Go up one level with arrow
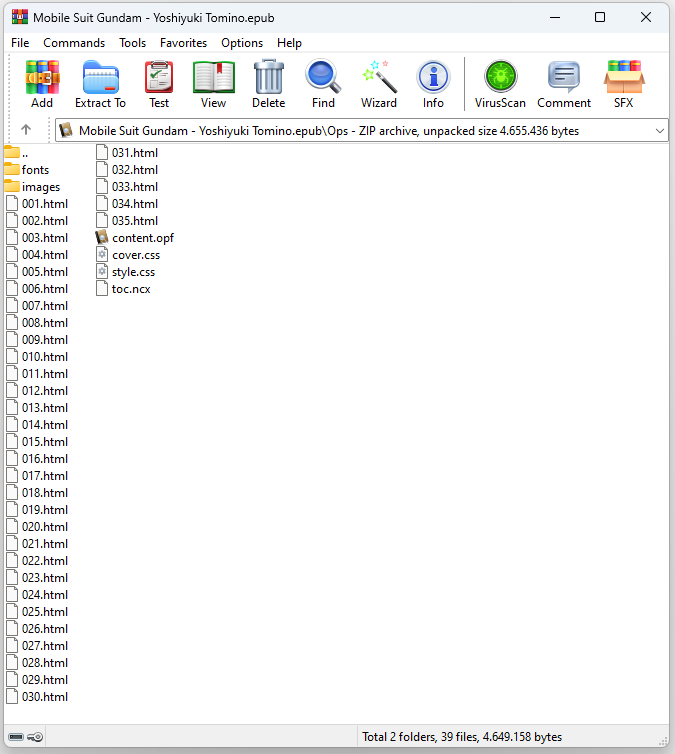The image size is (675, 754). tap(26, 129)
